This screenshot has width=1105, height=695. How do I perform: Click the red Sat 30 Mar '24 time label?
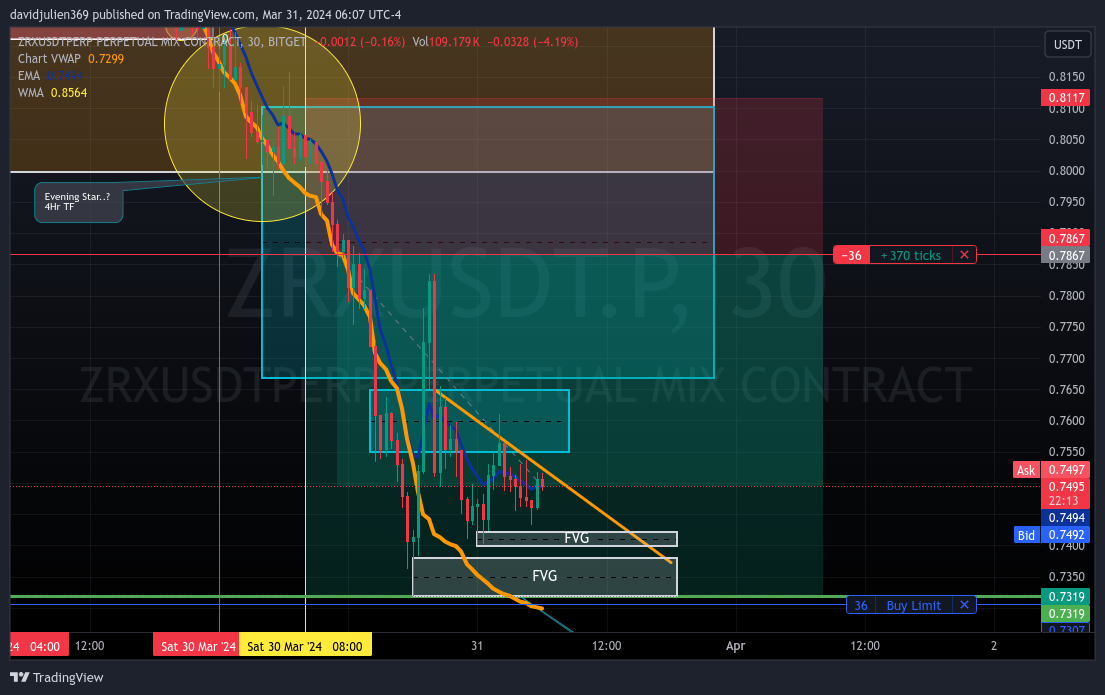pyautogui.click(x=197, y=646)
